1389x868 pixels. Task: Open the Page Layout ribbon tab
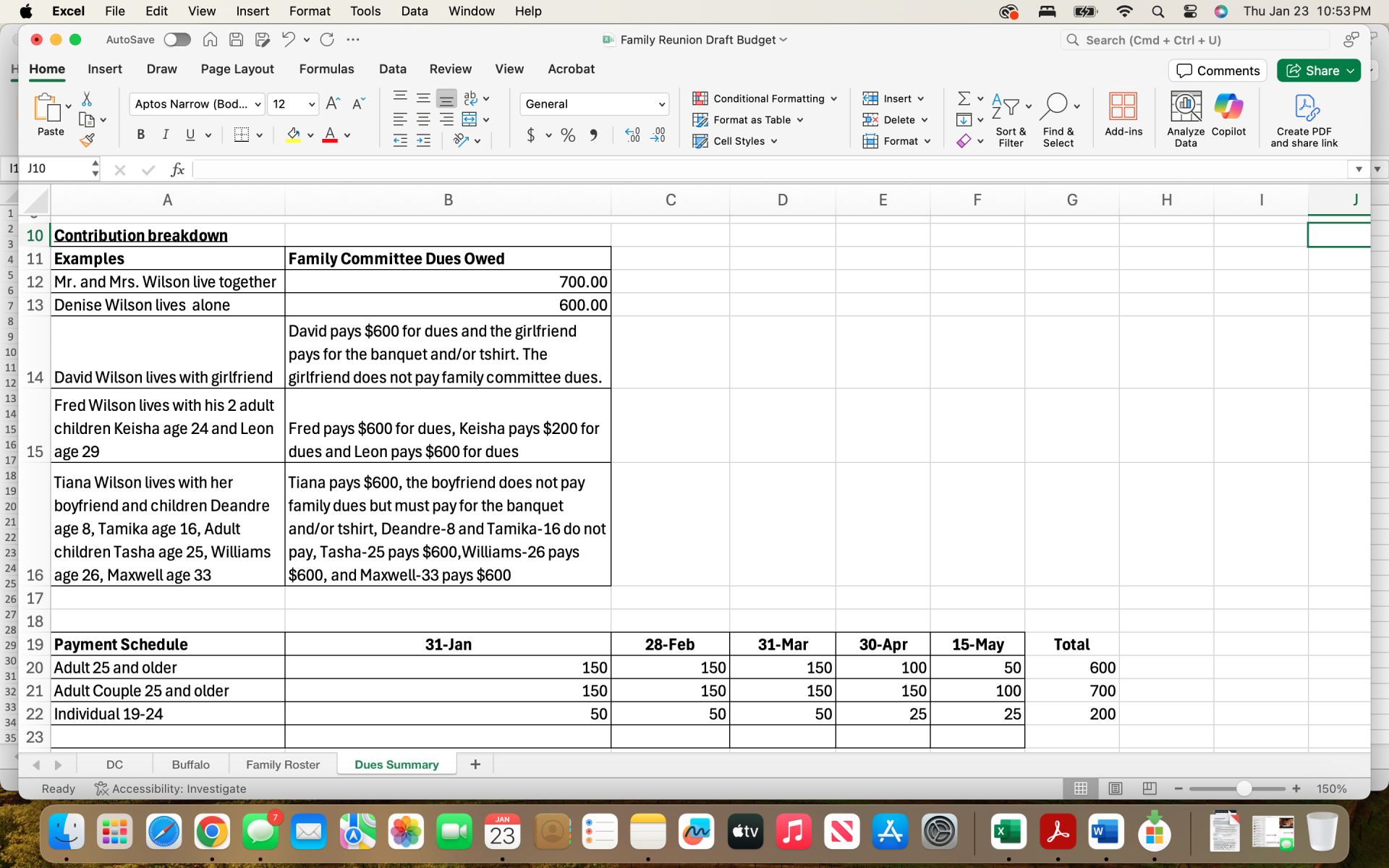click(x=237, y=69)
